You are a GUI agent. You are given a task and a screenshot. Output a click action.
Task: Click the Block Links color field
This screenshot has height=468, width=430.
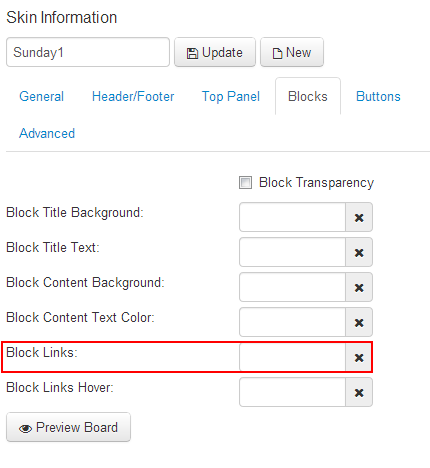pyautogui.click(x=292, y=357)
